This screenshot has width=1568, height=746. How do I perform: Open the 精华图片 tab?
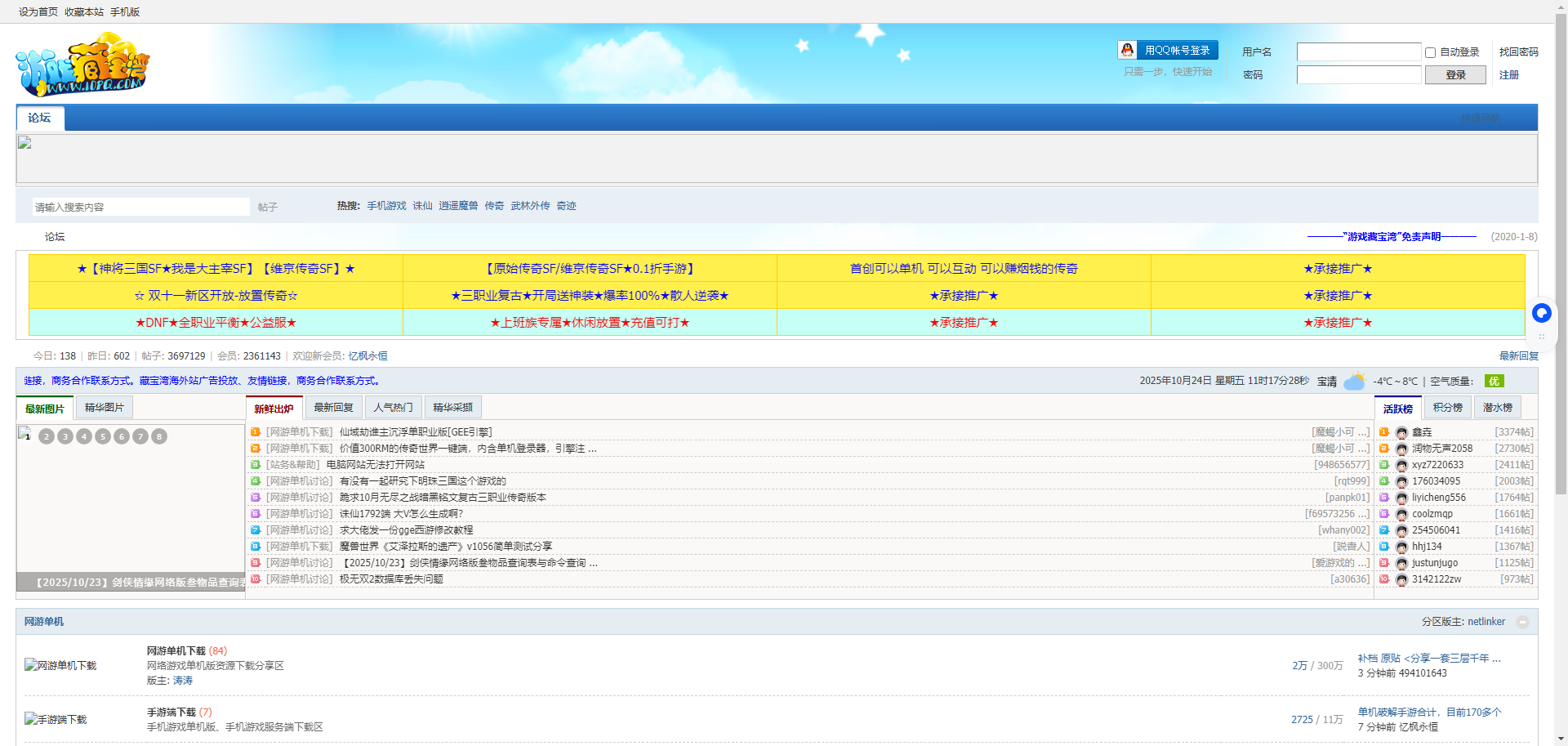(104, 407)
